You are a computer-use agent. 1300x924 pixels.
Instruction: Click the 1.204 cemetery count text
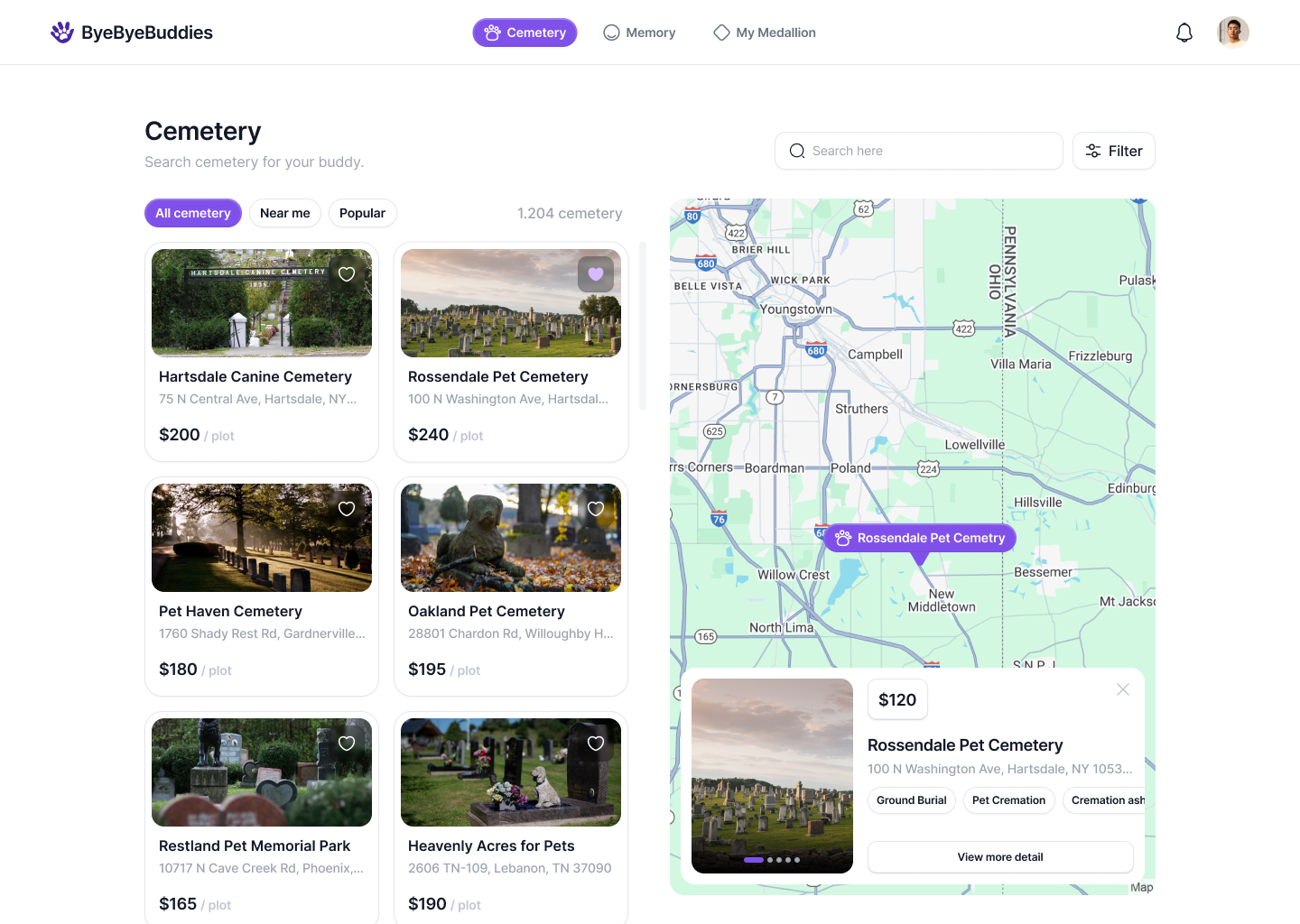pyautogui.click(x=570, y=214)
